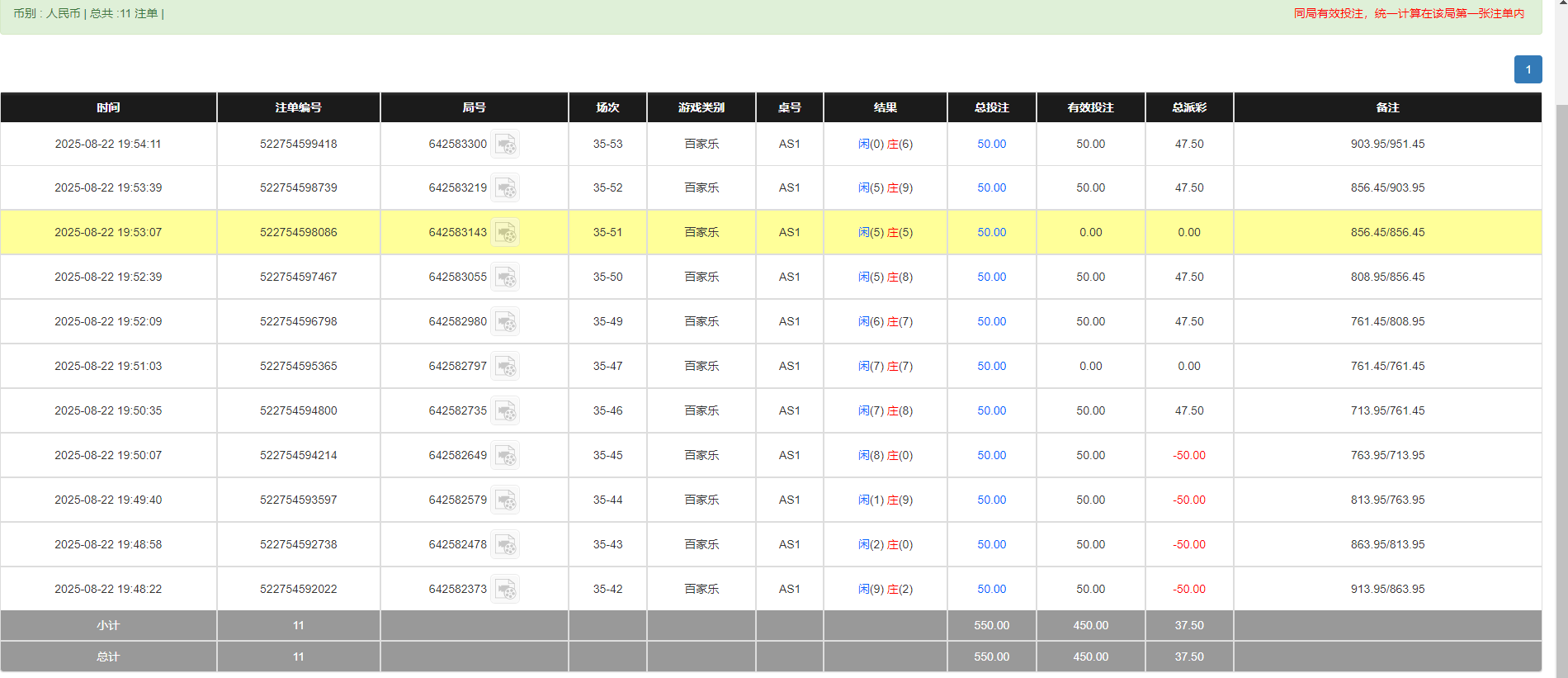Click the 注单编号 column header
Viewport: 1568px width, 678px height.
pos(298,107)
